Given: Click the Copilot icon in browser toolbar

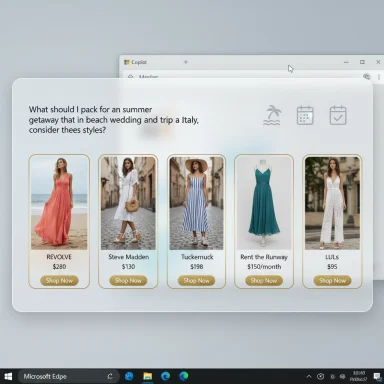Looking at the screenshot, I should [367, 77].
